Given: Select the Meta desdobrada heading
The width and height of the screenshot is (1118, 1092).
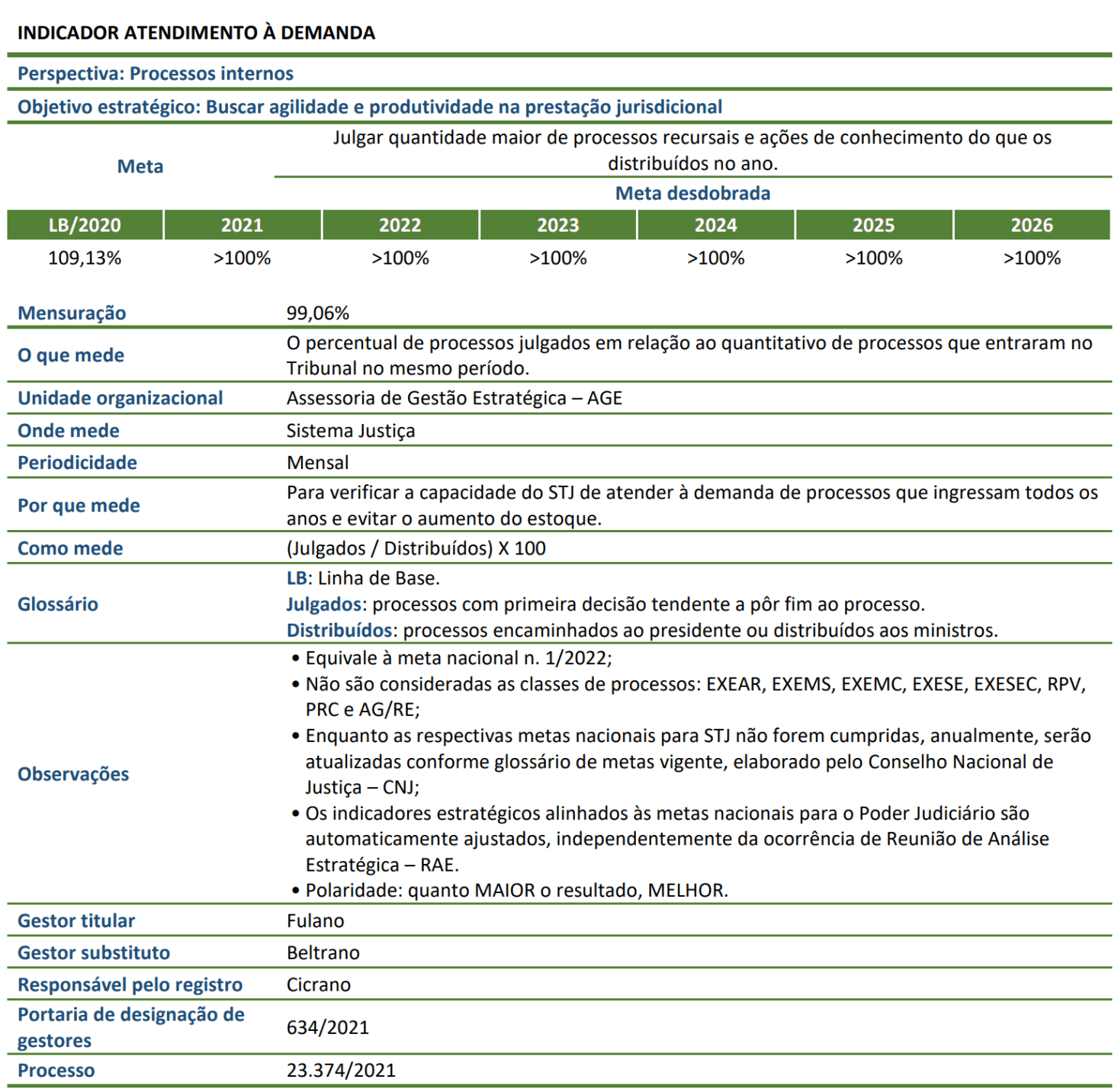Looking at the screenshot, I should click(692, 193).
